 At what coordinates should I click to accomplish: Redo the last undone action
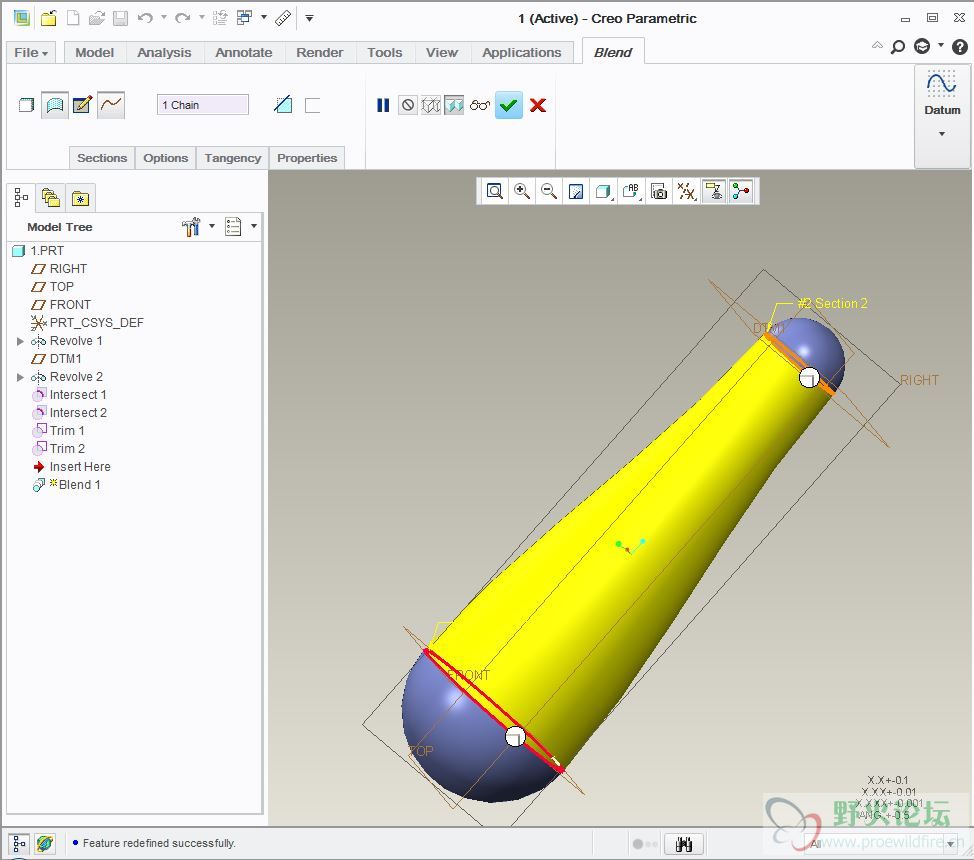[182, 18]
